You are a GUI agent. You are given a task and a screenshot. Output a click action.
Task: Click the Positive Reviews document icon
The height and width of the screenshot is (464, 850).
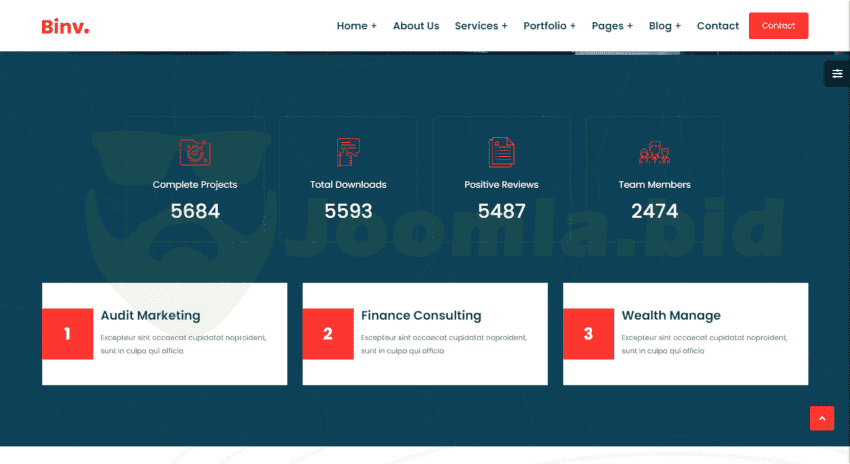pyautogui.click(x=501, y=152)
